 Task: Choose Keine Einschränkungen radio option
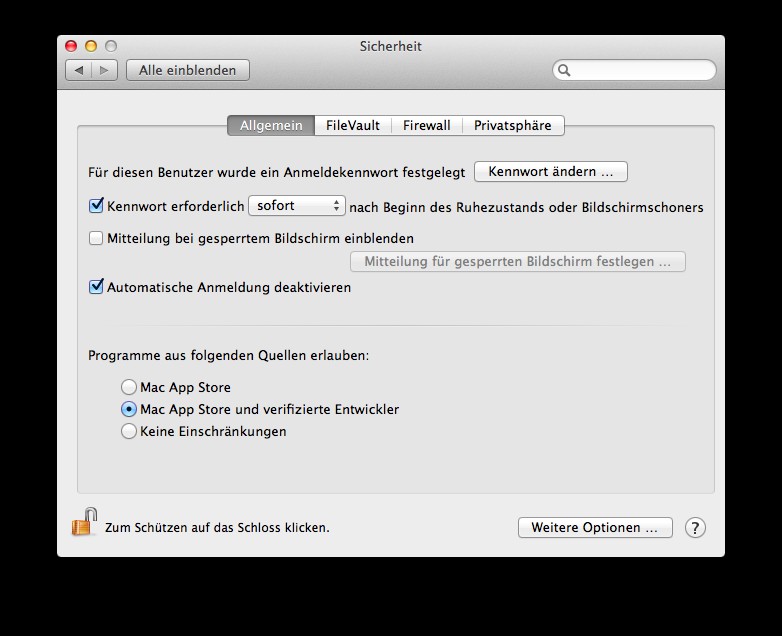[x=128, y=431]
